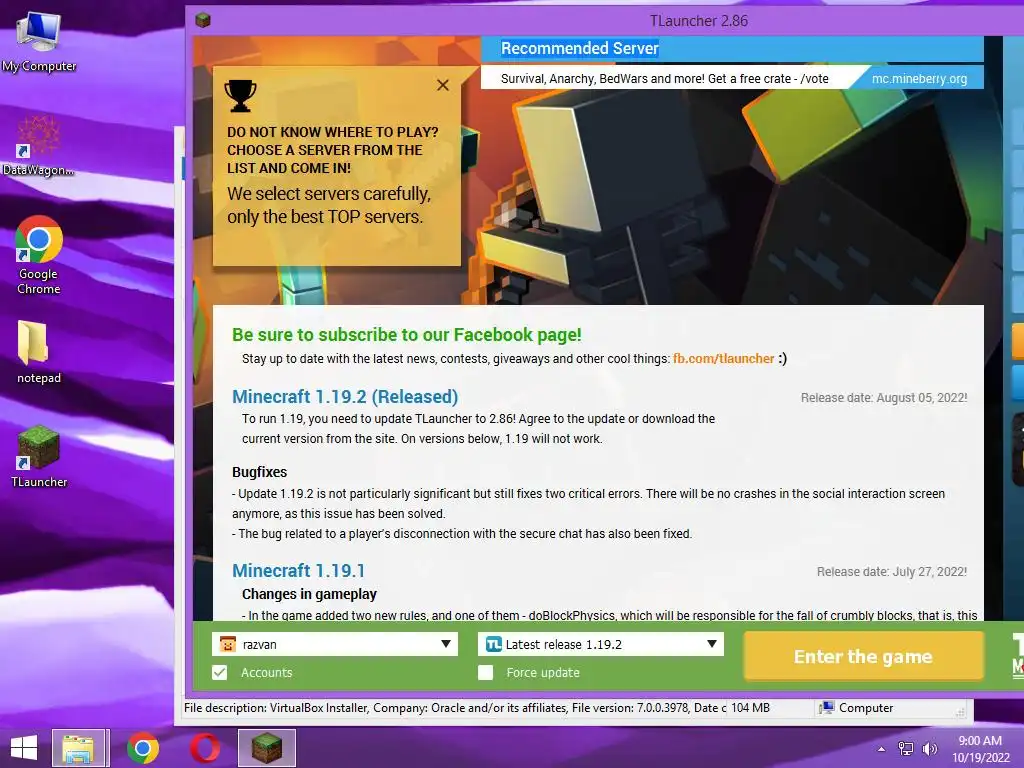Click Release date: August 05, 2022 text
The image size is (1024, 768).
point(884,398)
